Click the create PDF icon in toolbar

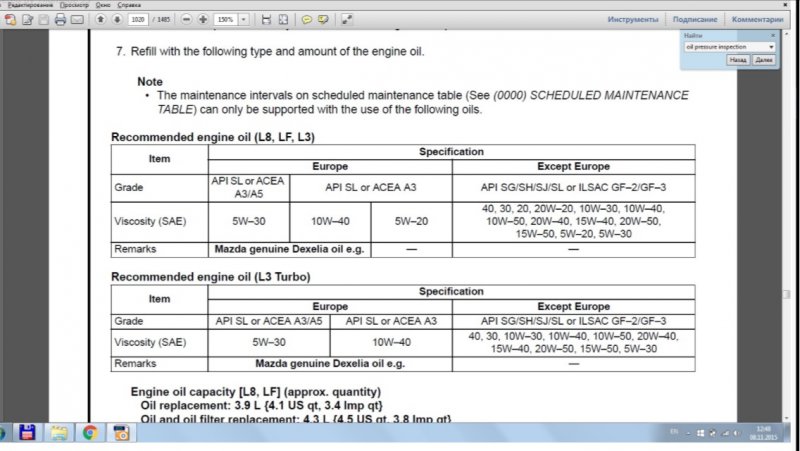point(10,19)
